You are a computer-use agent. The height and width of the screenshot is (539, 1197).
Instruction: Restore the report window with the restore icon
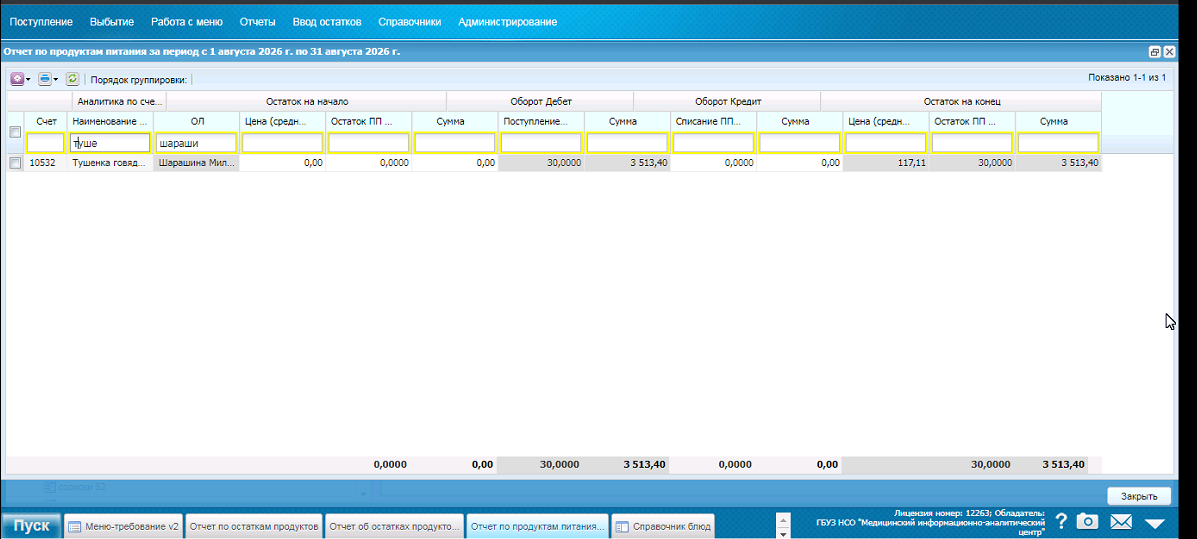click(x=1154, y=52)
